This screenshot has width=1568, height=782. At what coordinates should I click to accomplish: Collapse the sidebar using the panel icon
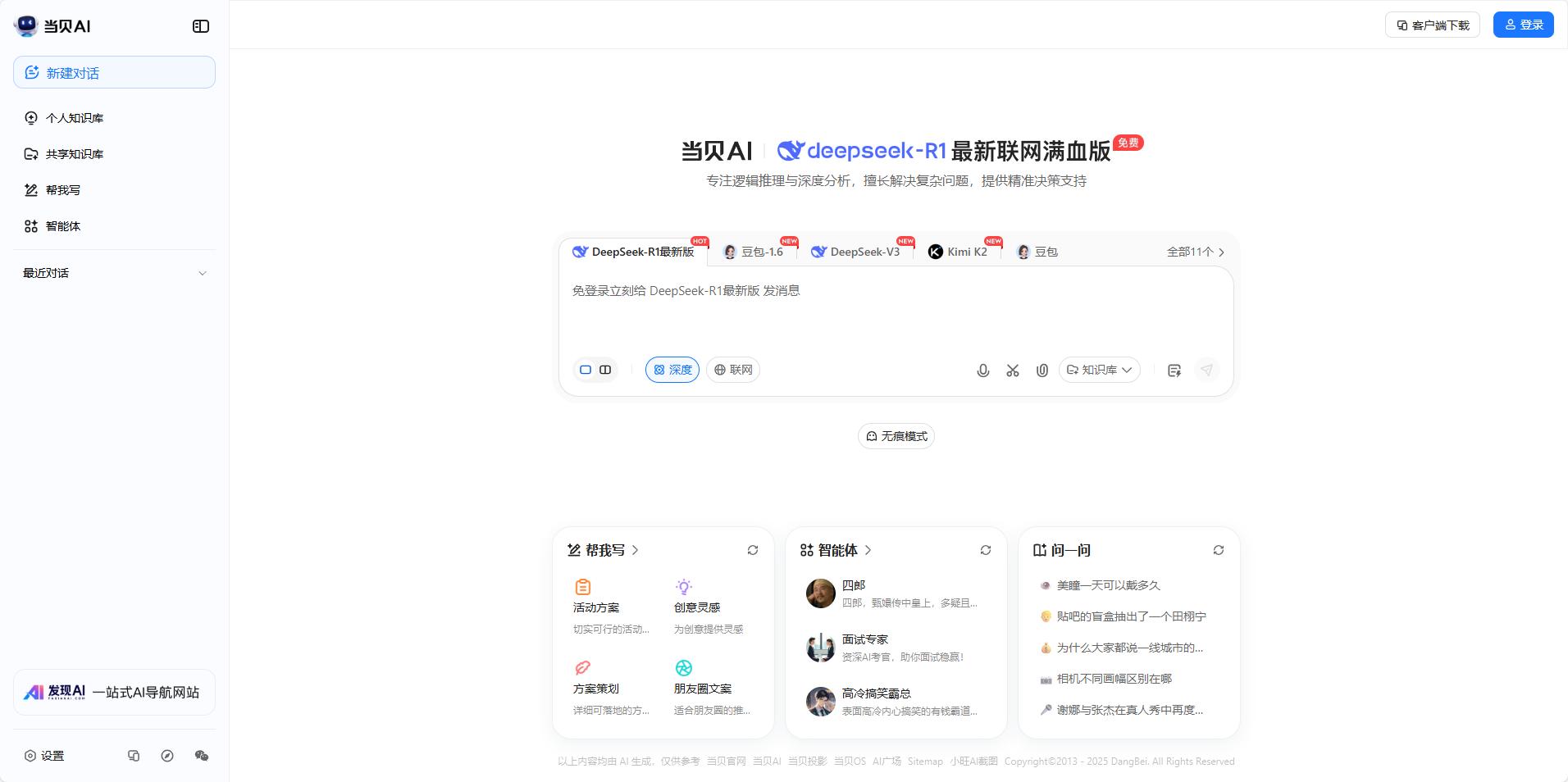[x=199, y=25]
